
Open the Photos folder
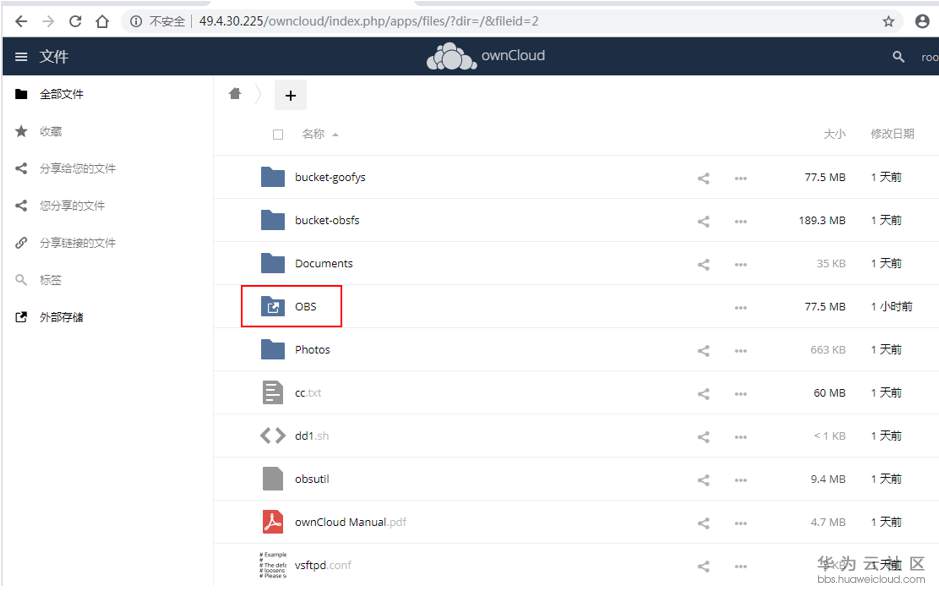pyautogui.click(x=312, y=350)
